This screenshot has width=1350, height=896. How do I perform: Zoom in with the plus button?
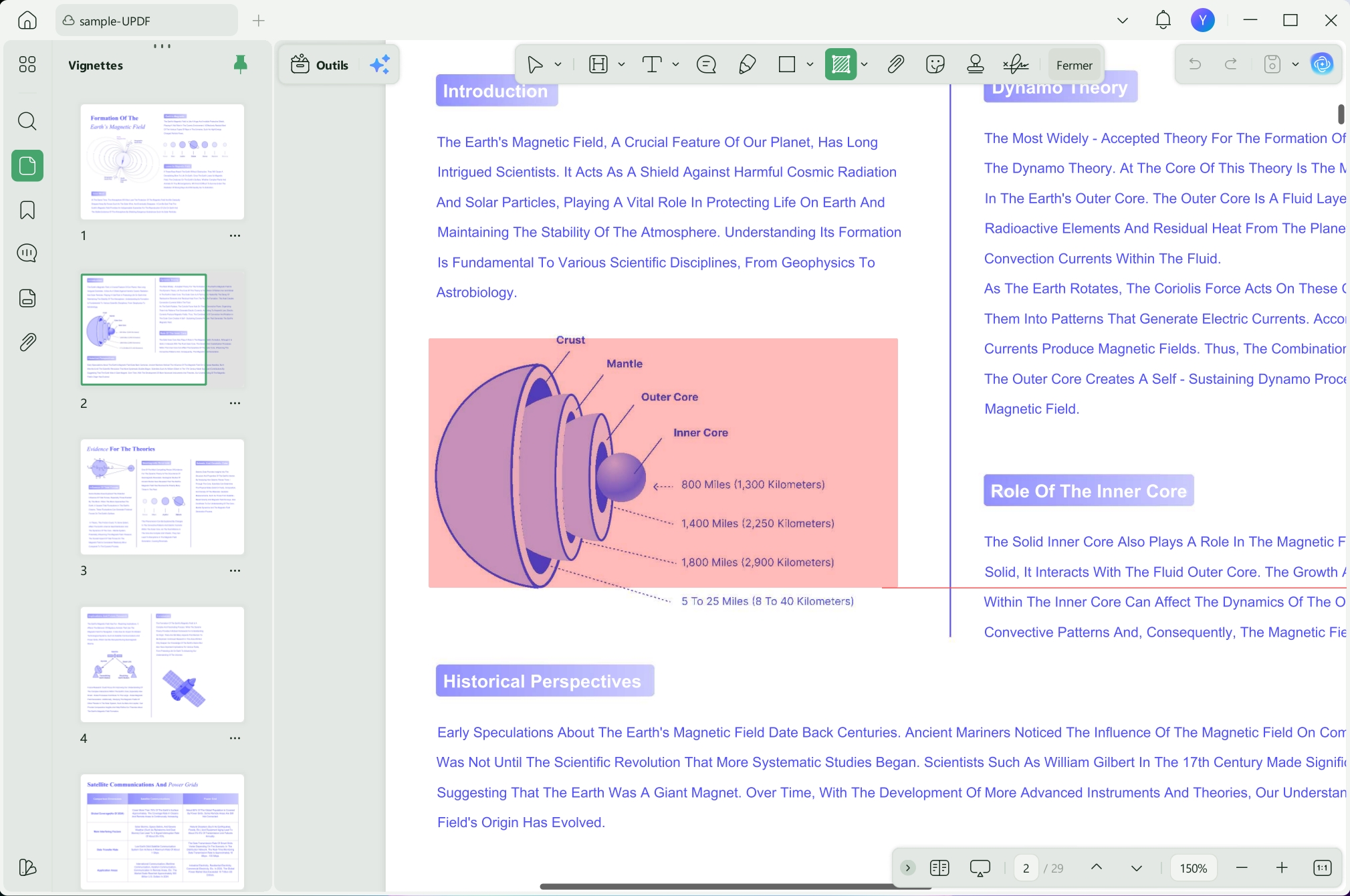coord(1282,868)
